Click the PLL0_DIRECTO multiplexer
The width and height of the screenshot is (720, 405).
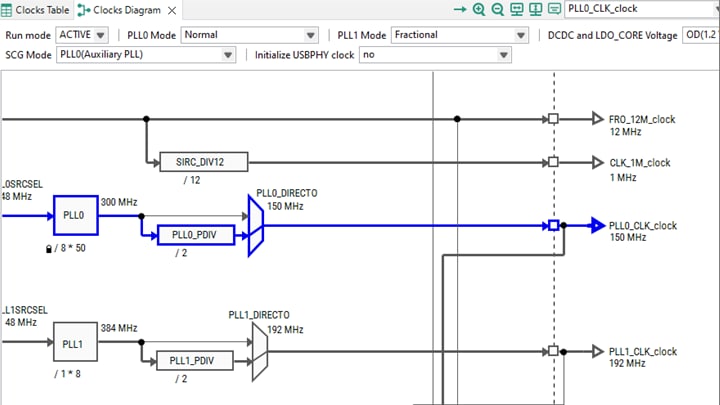(256, 225)
